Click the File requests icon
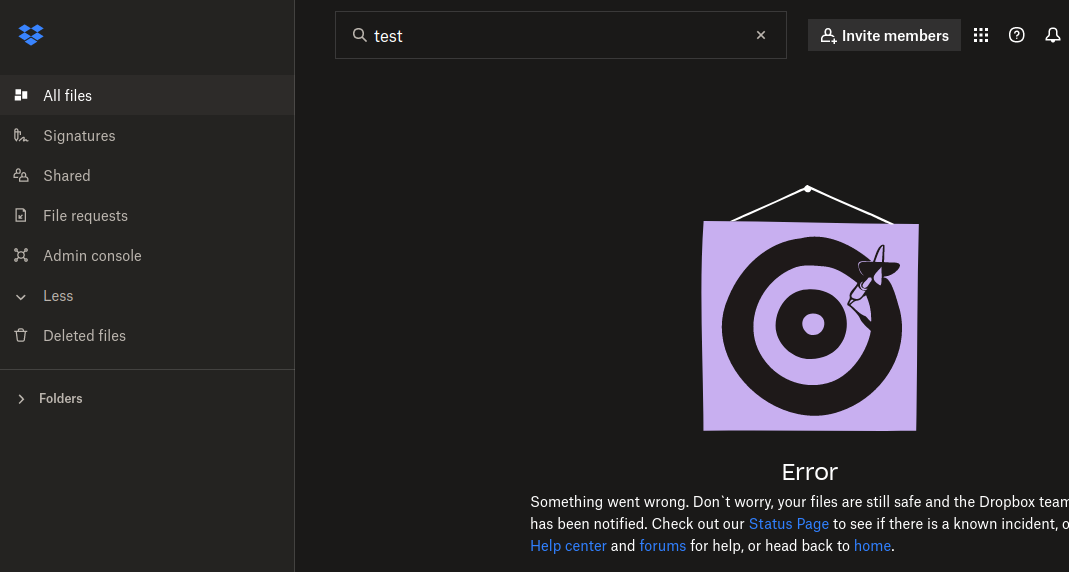Viewport: 1069px width, 572px height. (x=21, y=215)
